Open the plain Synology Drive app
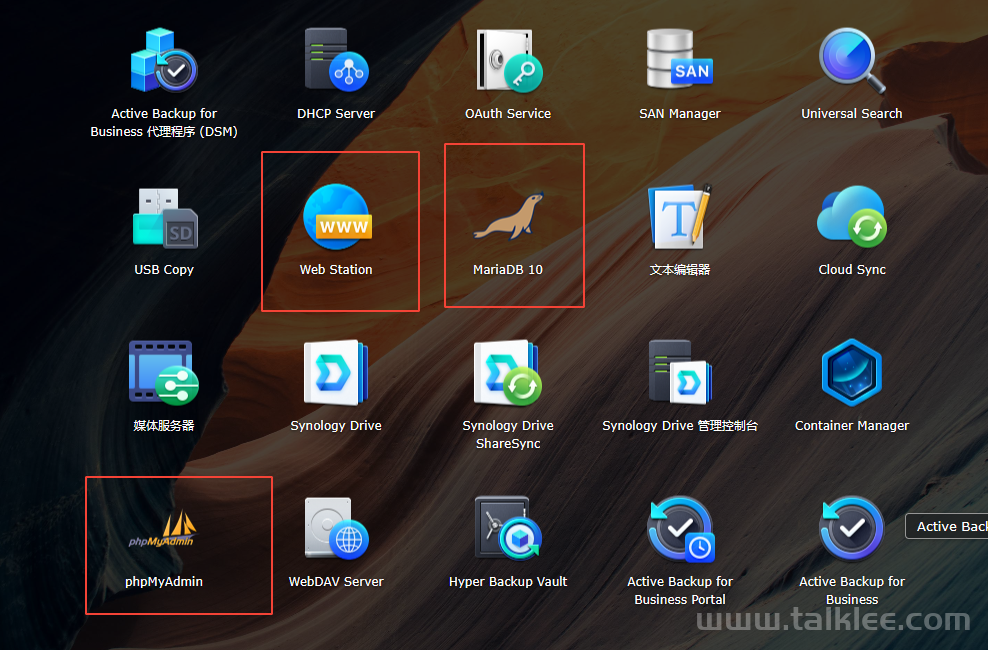988x650 pixels. [336, 373]
